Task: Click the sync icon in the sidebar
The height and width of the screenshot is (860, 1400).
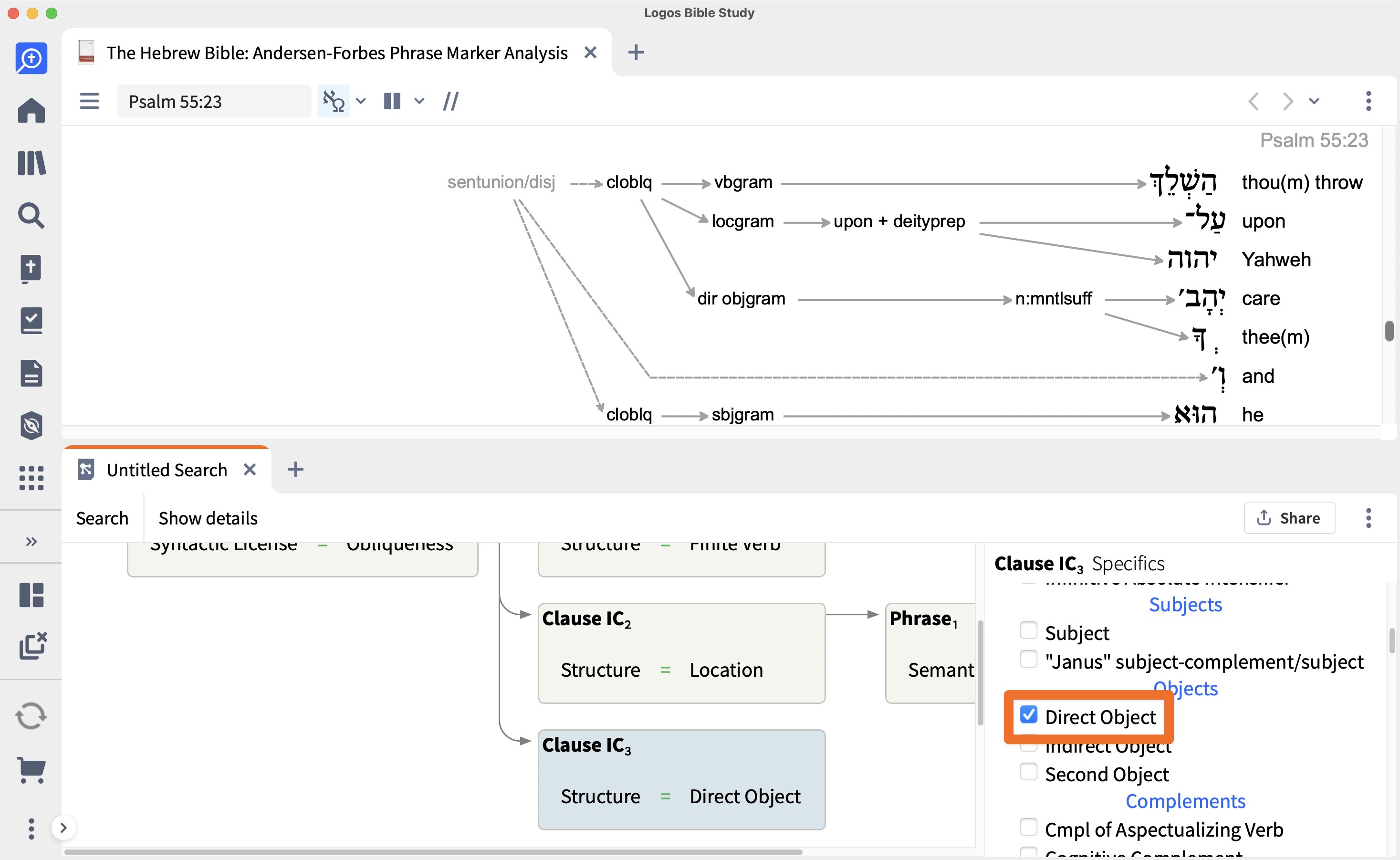Action: [x=31, y=716]
